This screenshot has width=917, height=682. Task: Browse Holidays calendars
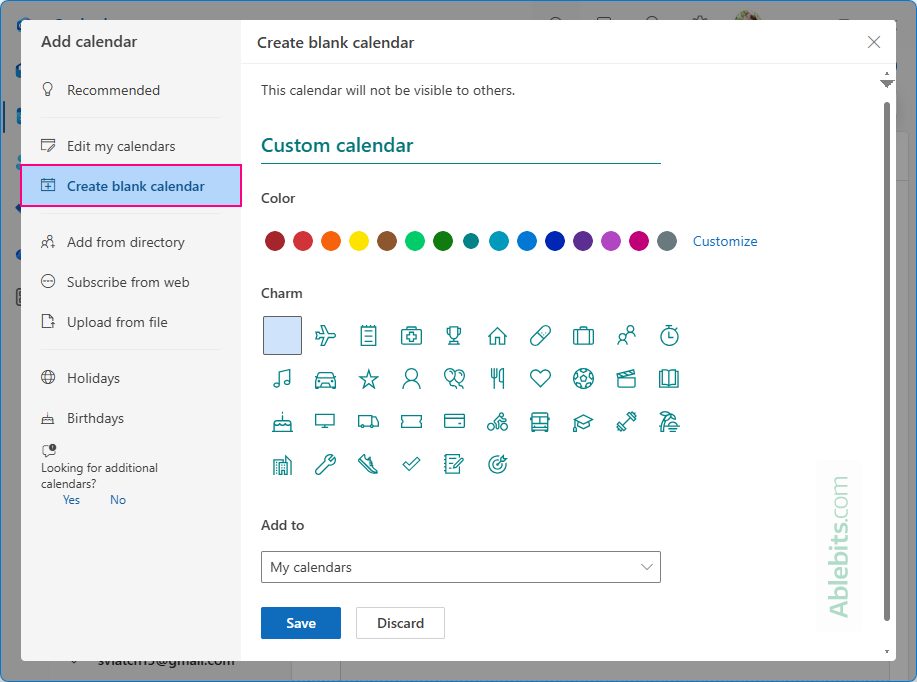point(130,378)
